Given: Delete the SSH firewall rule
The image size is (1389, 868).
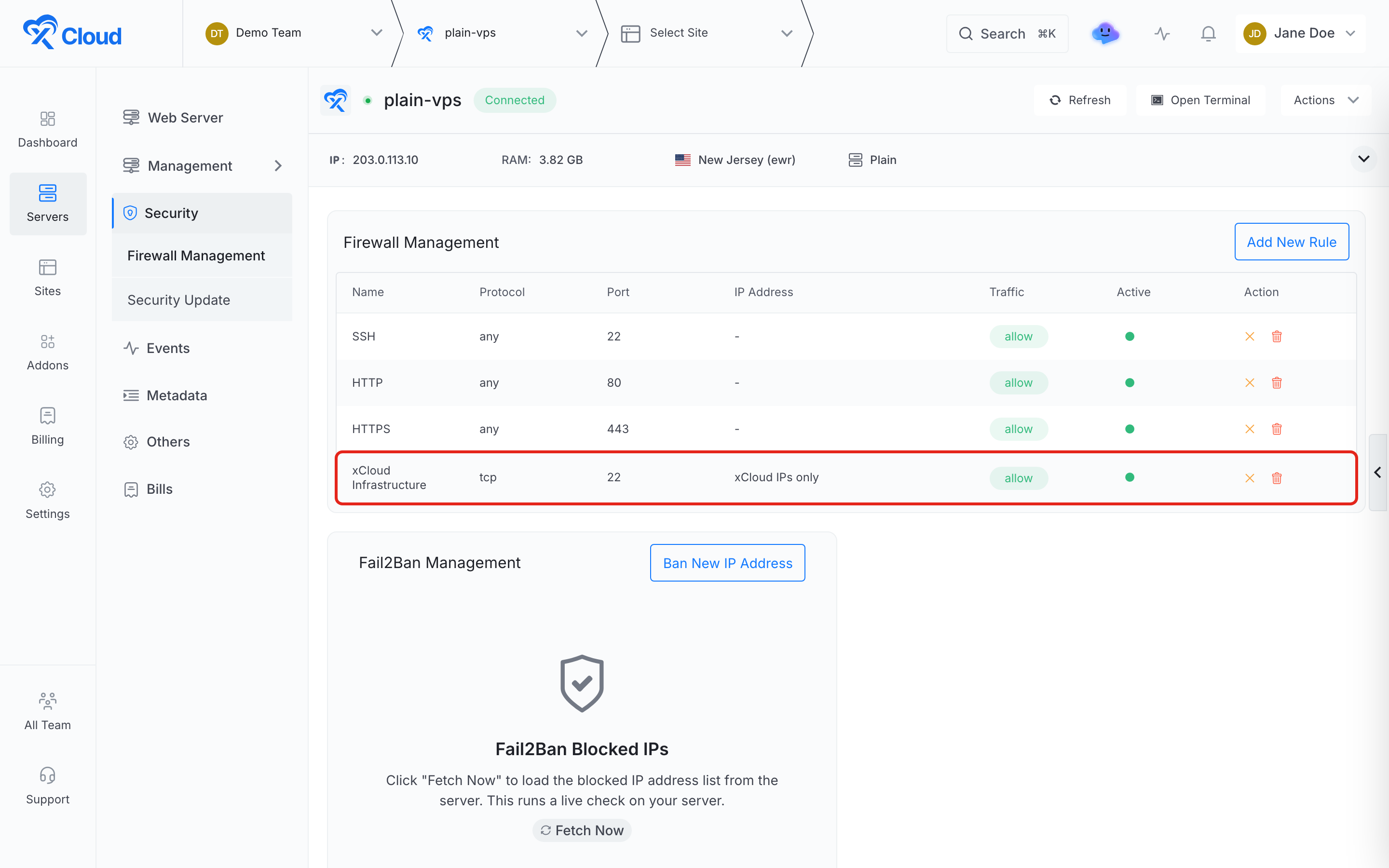Looking at the screenshot, I should [1277, 337].
